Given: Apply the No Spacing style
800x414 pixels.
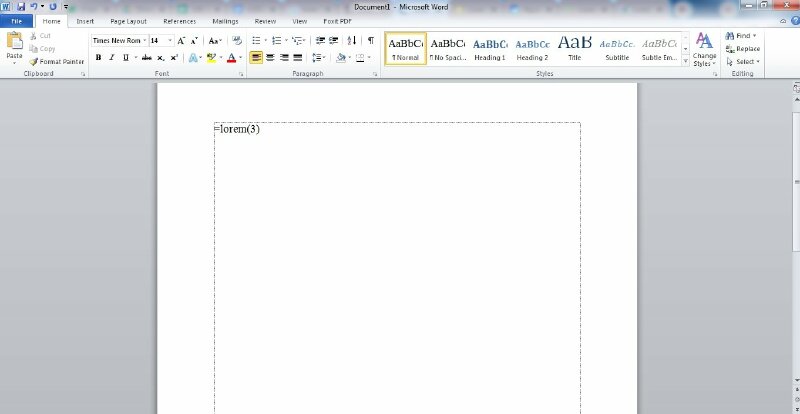Looking at the screenshot, I should click(447, 48).
